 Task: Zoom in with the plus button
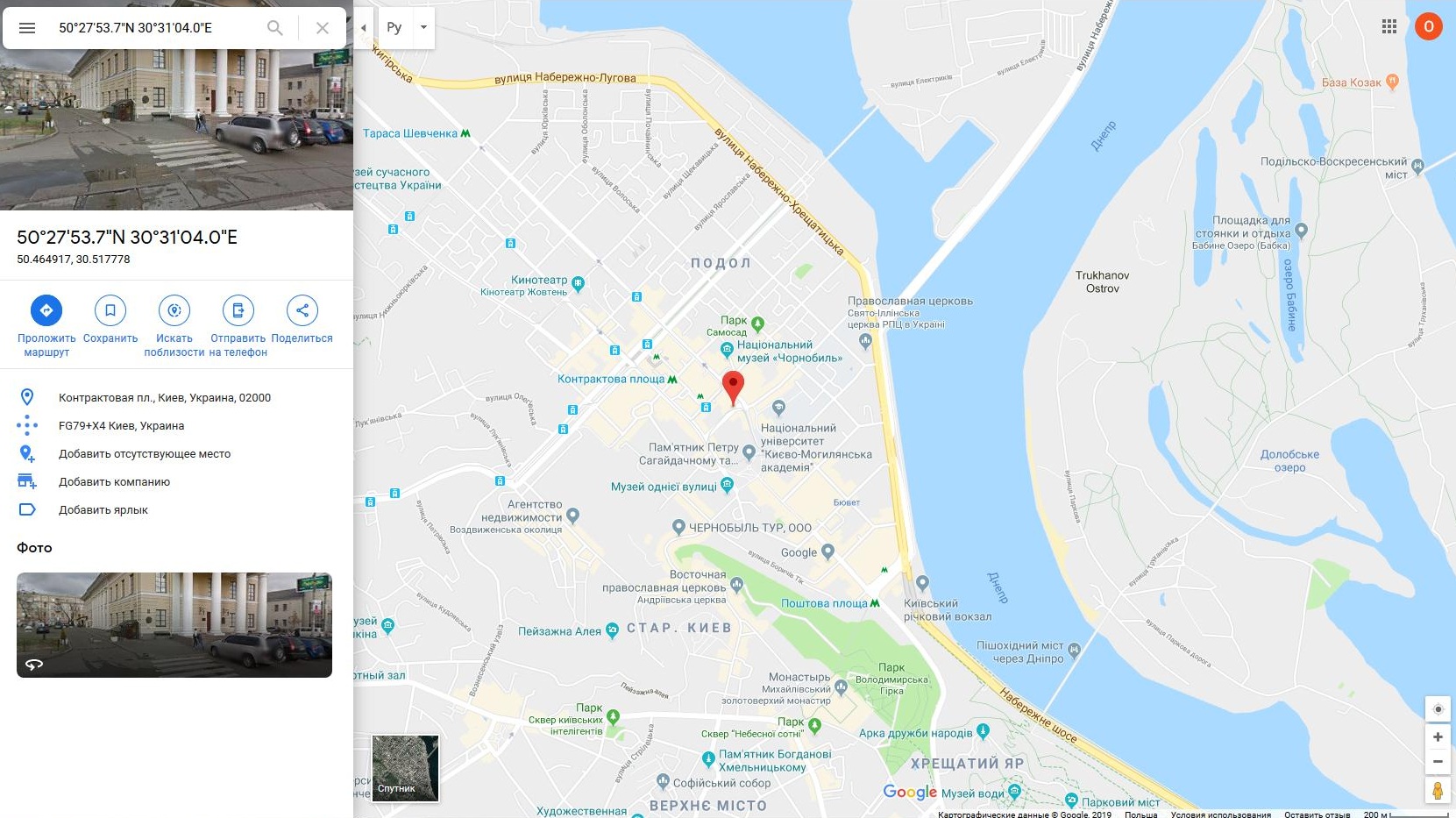1438,737
